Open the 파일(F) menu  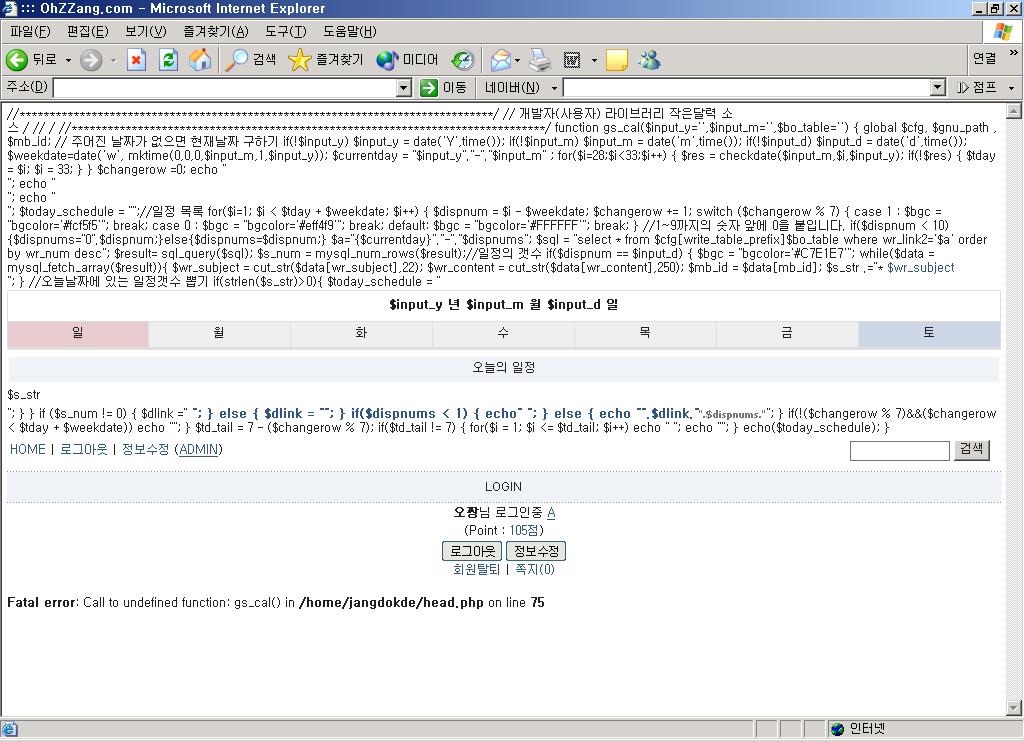(x=29, y=31)
